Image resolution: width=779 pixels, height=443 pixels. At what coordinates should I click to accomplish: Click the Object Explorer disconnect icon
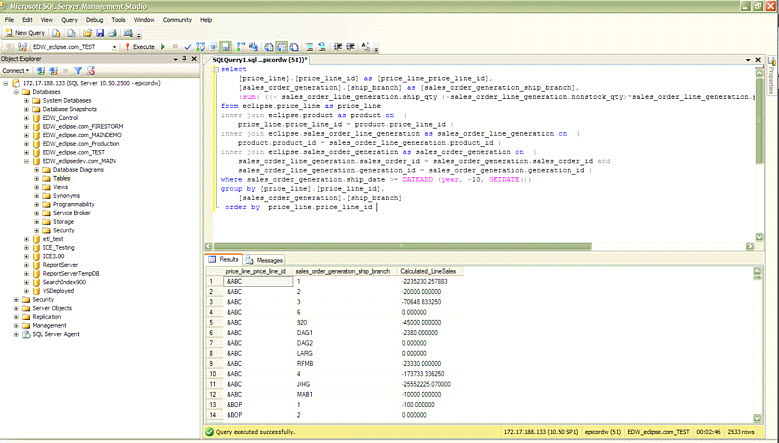click(x=53, y=71)
